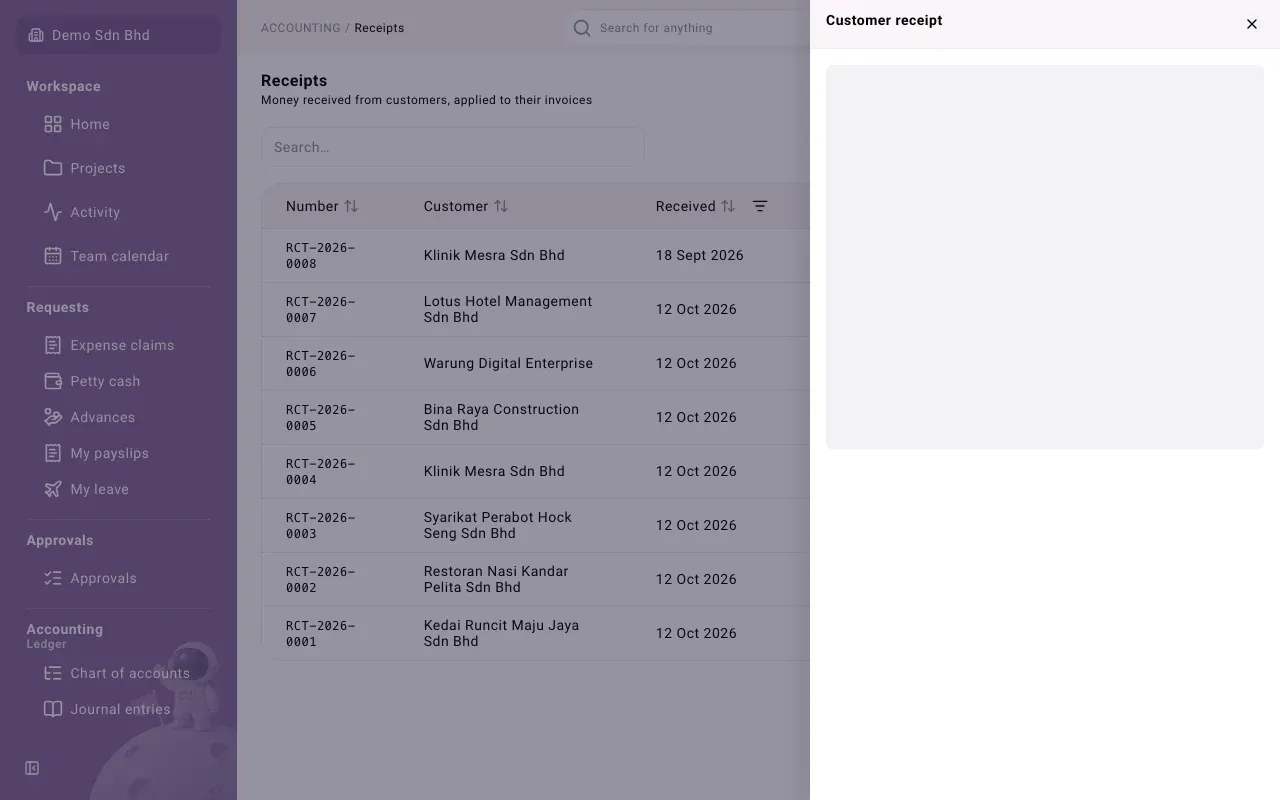Focus the Receipts table search field
The height and width of the screenshot is (800, 1280).
453,147
